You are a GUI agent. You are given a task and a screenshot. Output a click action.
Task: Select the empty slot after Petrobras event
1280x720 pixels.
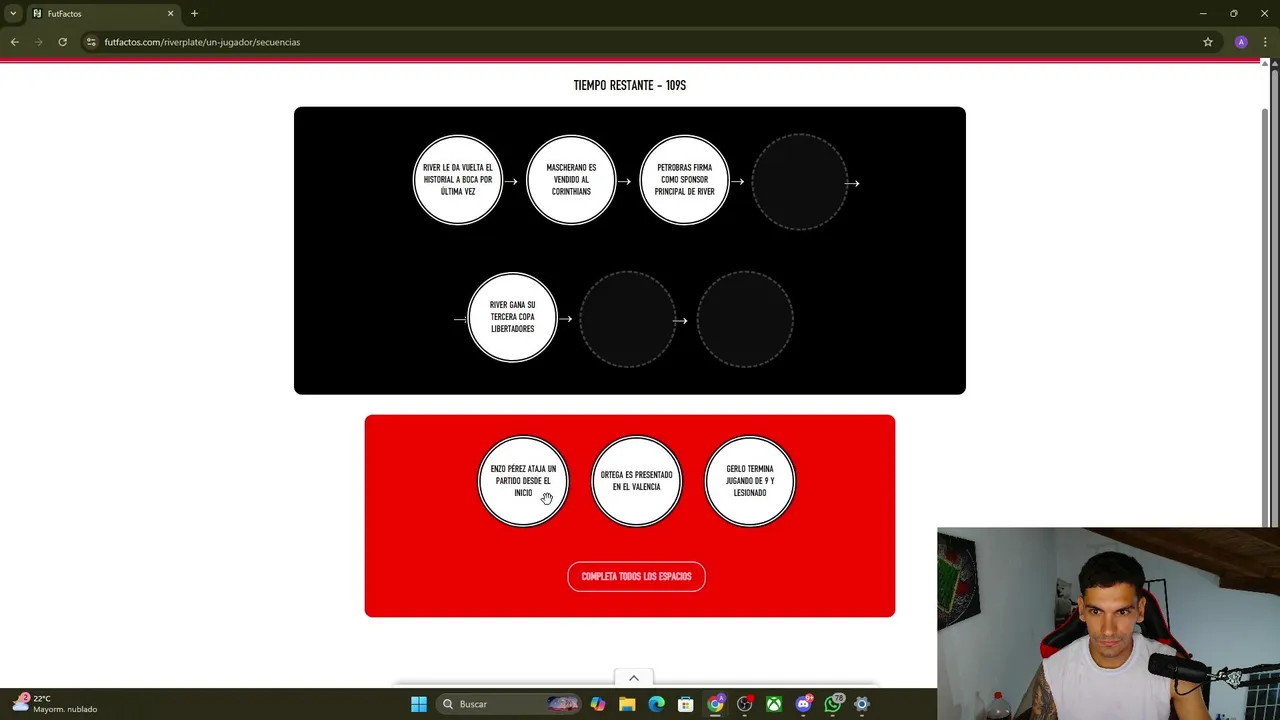[x=799, y=182]
